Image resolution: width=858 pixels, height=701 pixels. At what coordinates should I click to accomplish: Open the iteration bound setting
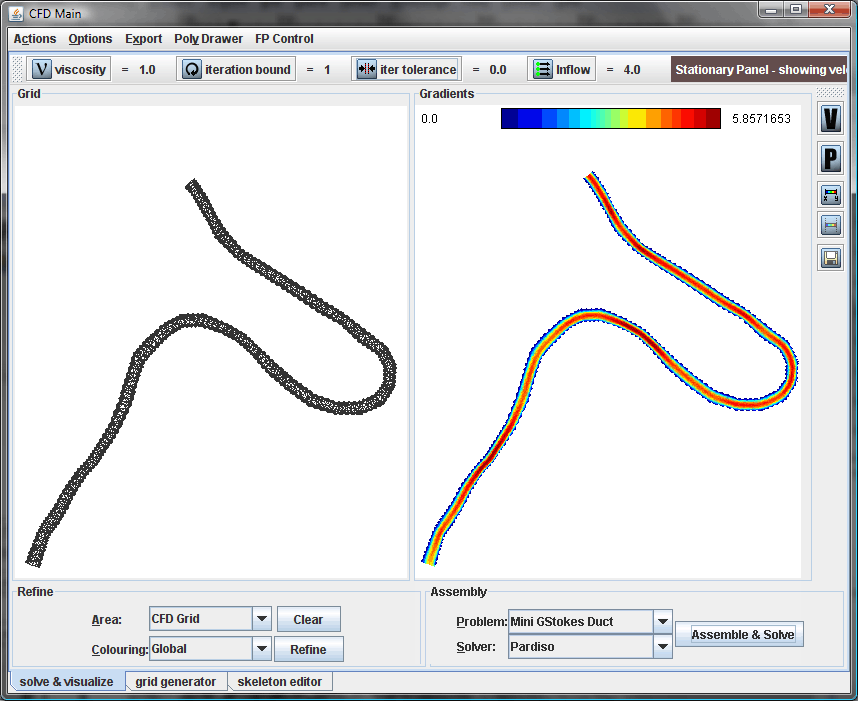[236, 69]
